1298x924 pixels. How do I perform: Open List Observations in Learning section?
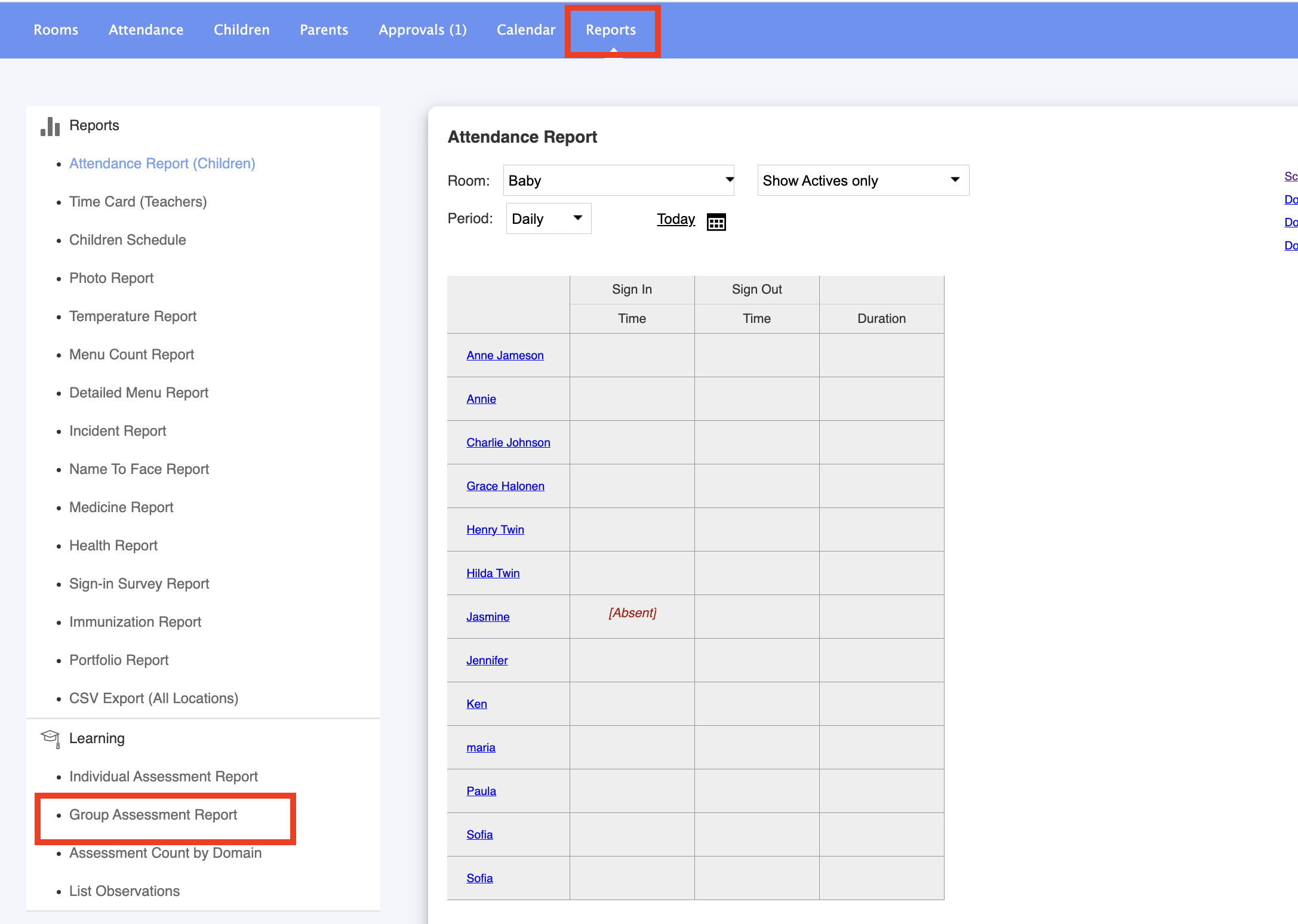pyautogui.click(x=124, y=891)
